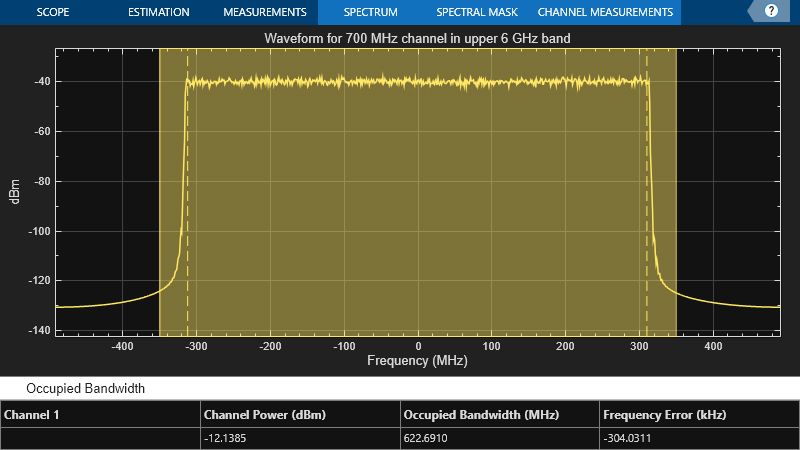Click the Channel 1 column header
The height and width of the screenshot is (450, 800).
point(32,414)
